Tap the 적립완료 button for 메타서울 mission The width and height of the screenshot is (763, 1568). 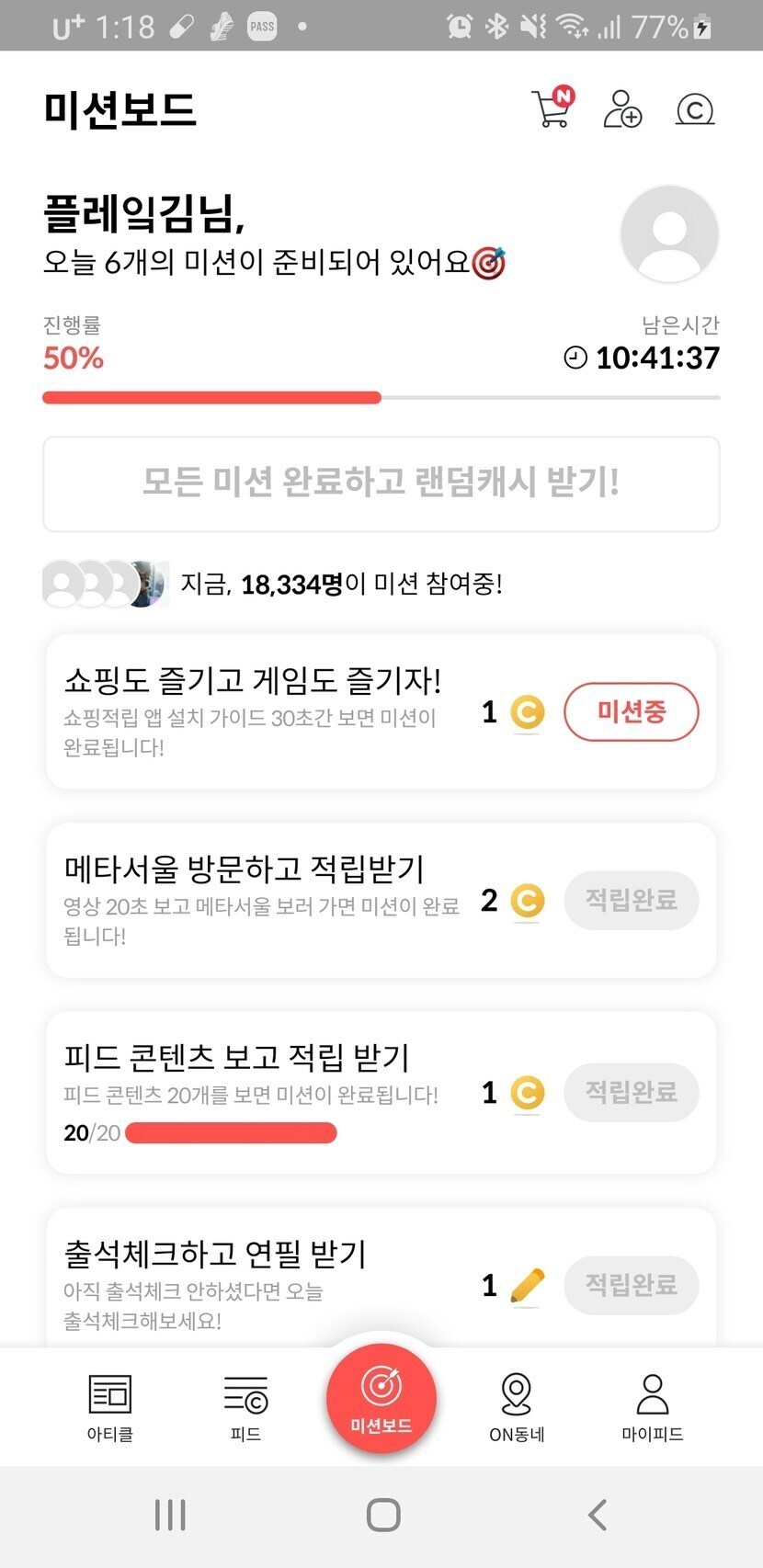coord(632,900)
